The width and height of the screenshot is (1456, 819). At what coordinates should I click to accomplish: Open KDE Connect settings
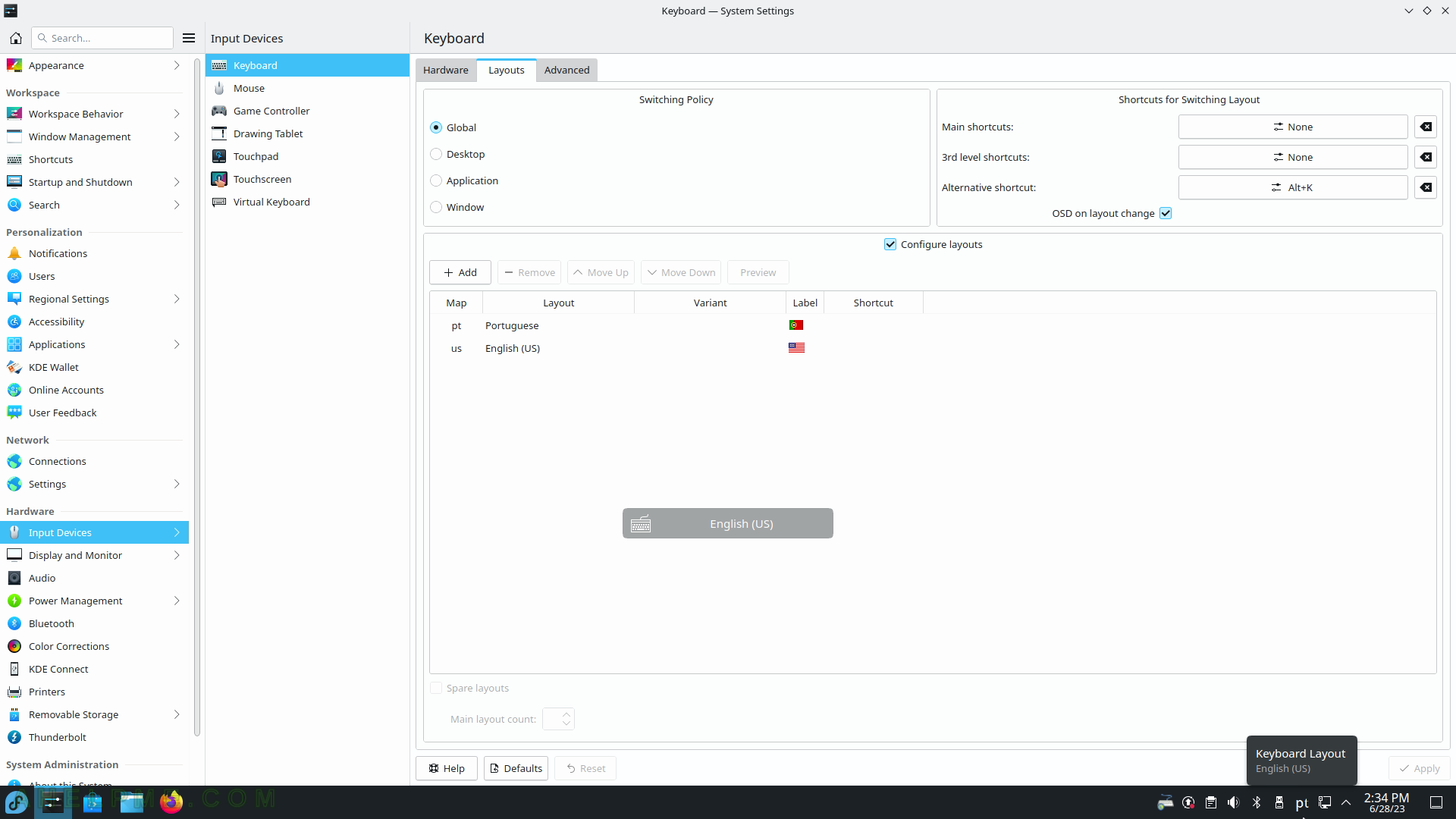(94, 669)
